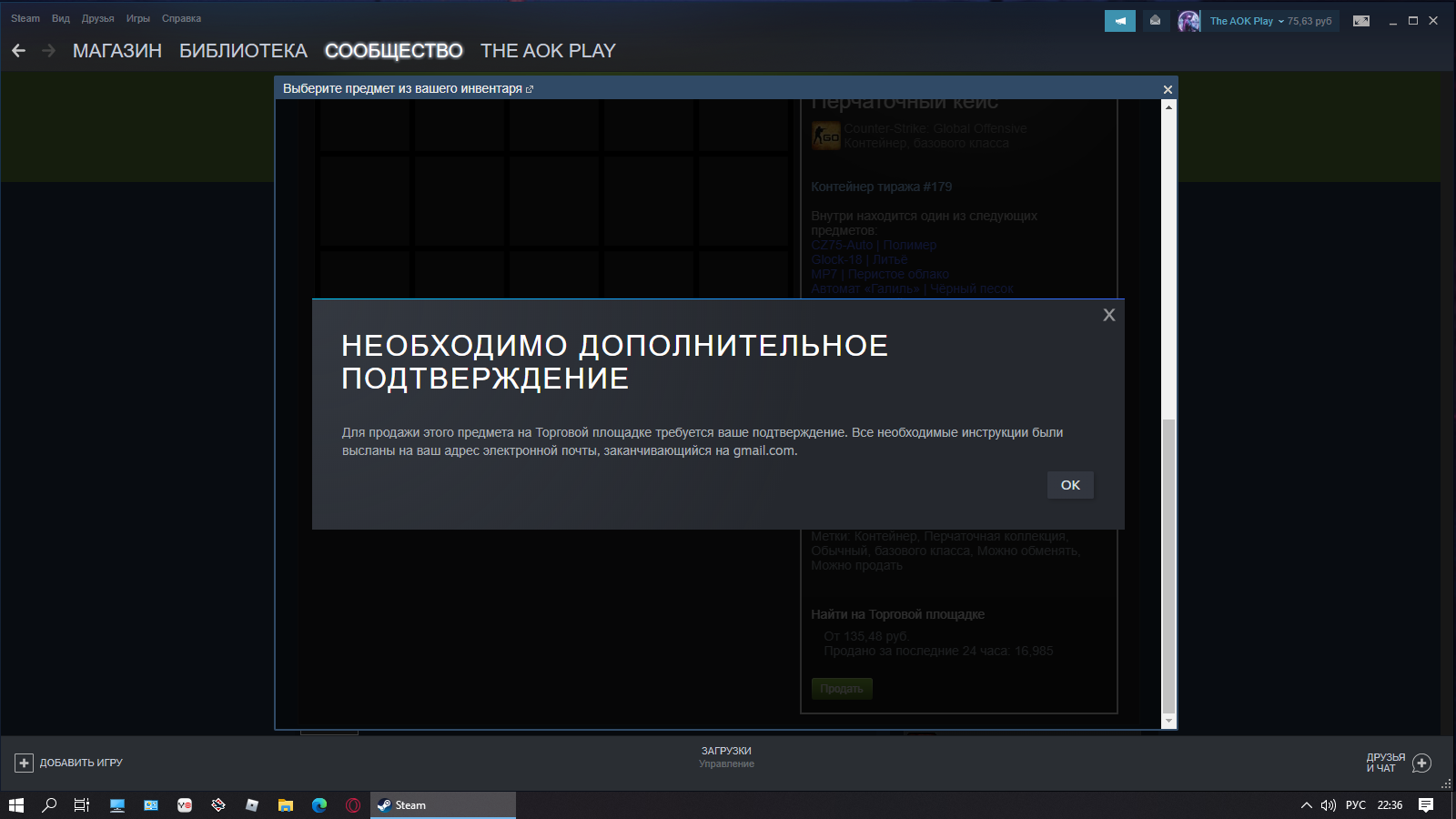Click OK in the confirmation dialog
This screenshot has width=1456, height=819.
tap(1070, 485)
